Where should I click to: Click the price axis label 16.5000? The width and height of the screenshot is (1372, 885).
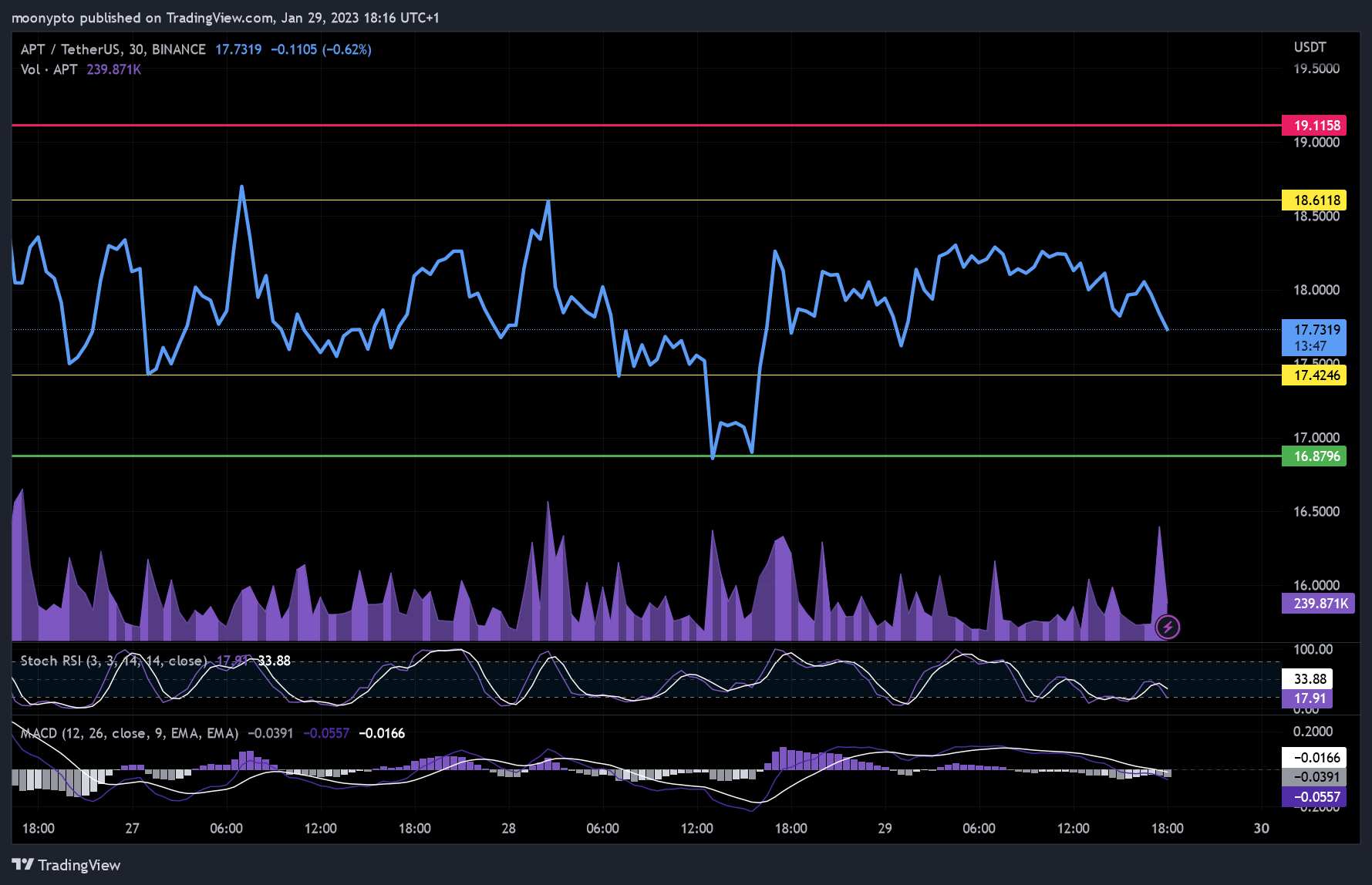click(1316, 512)
